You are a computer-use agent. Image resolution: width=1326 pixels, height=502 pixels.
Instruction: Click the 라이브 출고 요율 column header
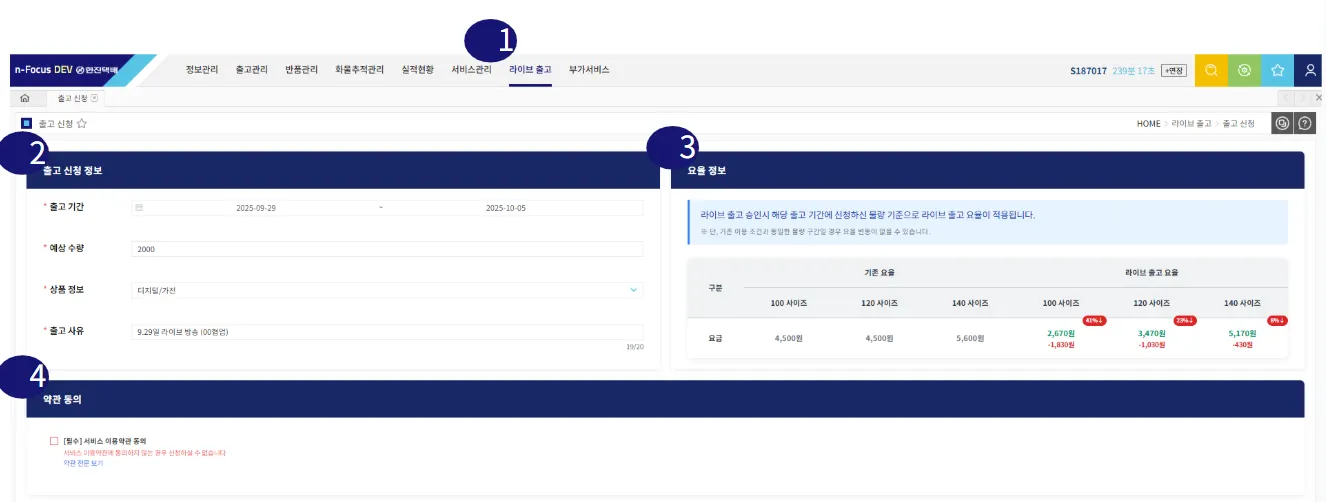coord(1152,272)
